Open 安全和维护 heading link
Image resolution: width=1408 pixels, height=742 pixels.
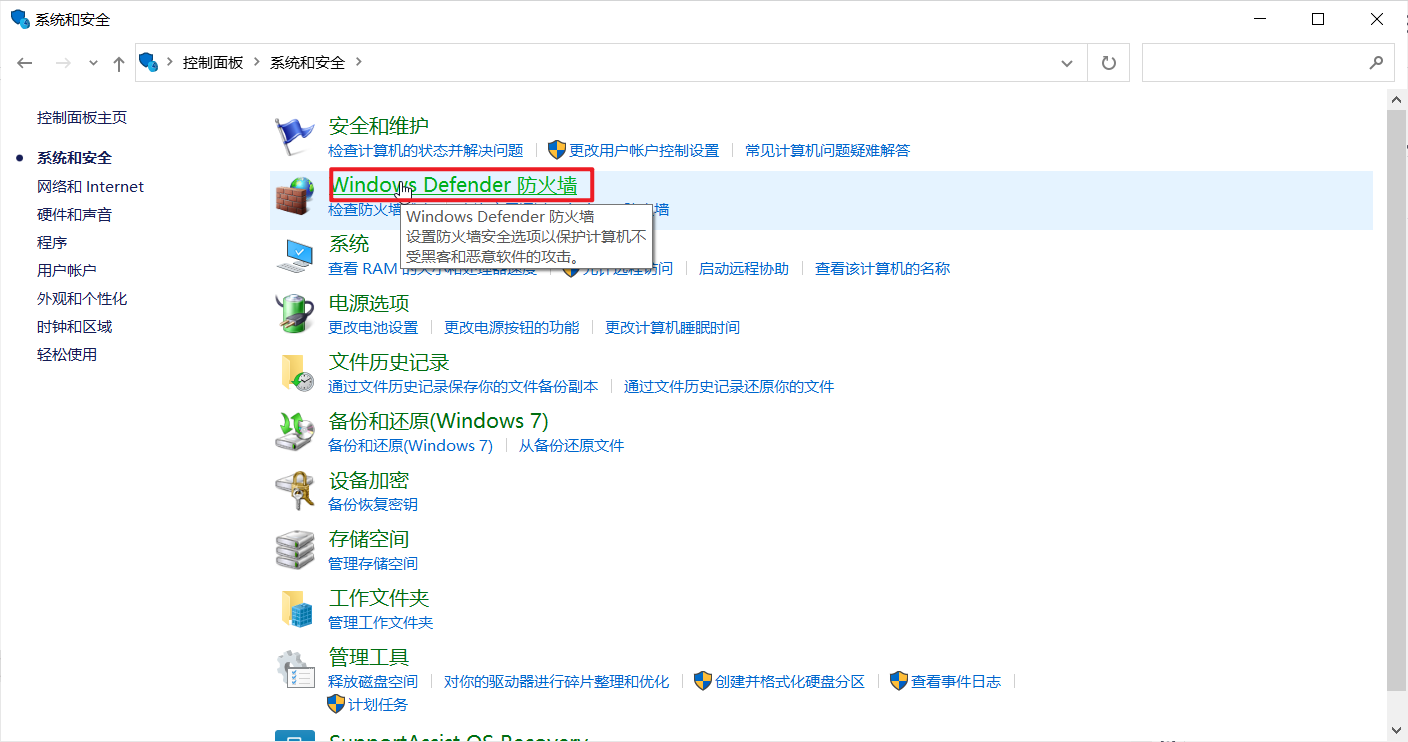coord(379,126)
